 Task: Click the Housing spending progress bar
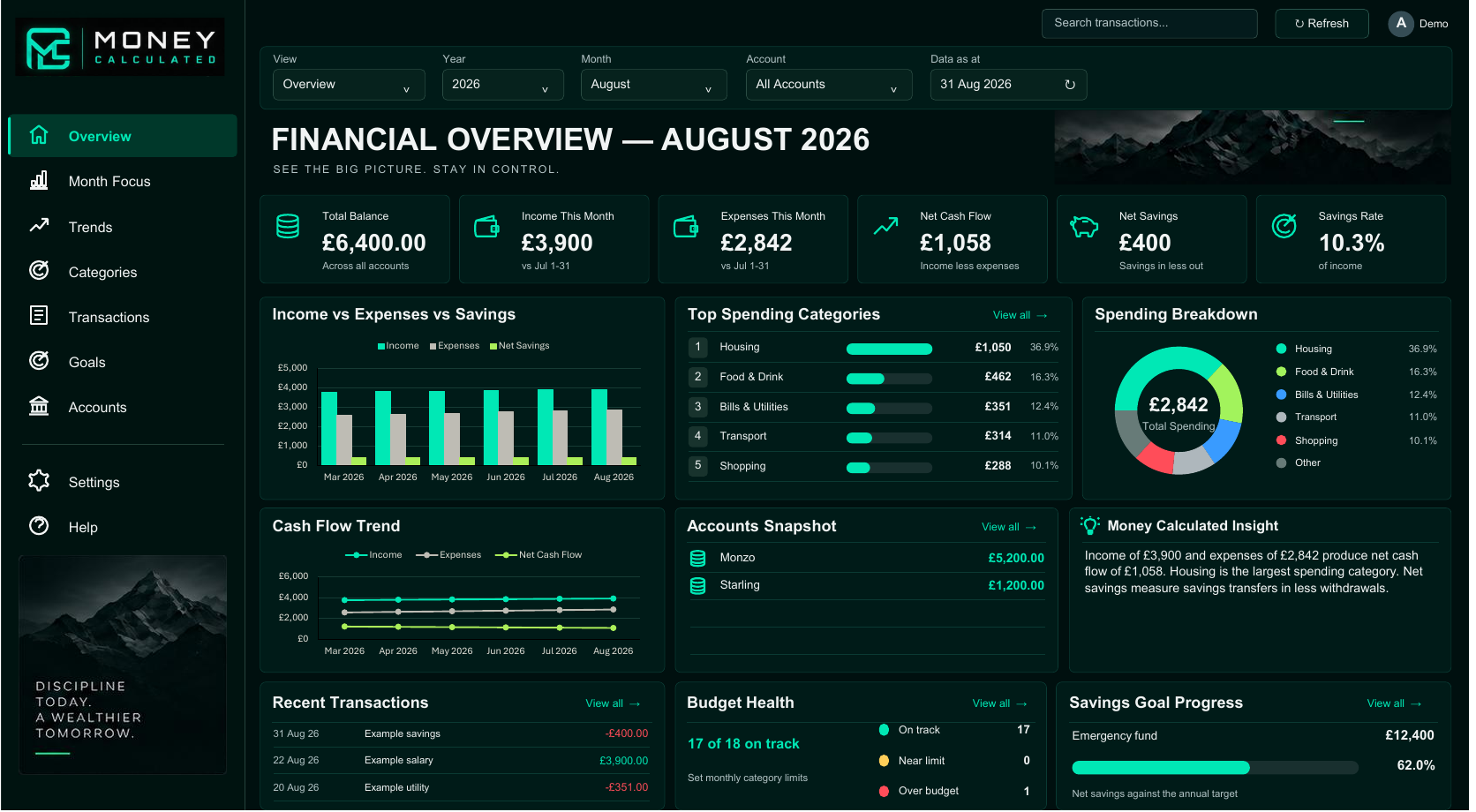[889, 349]
